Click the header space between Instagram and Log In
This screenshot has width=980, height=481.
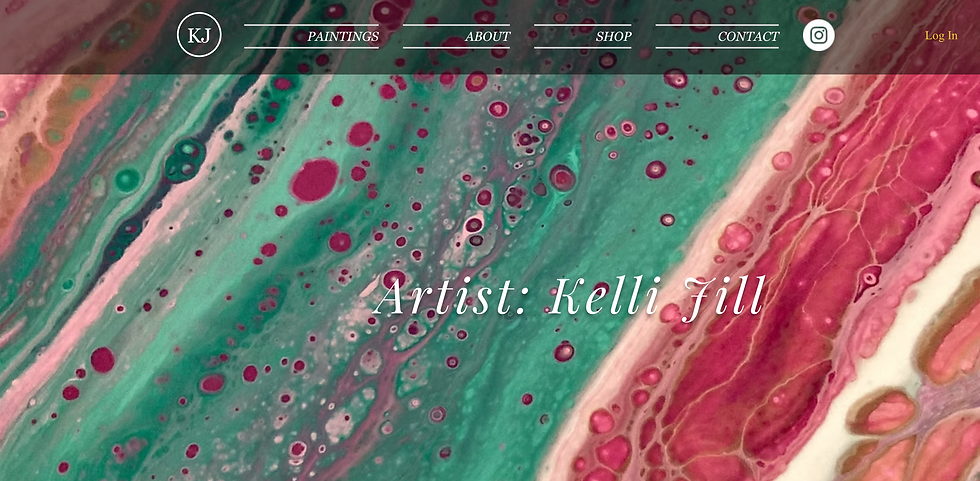coord(879,36)
